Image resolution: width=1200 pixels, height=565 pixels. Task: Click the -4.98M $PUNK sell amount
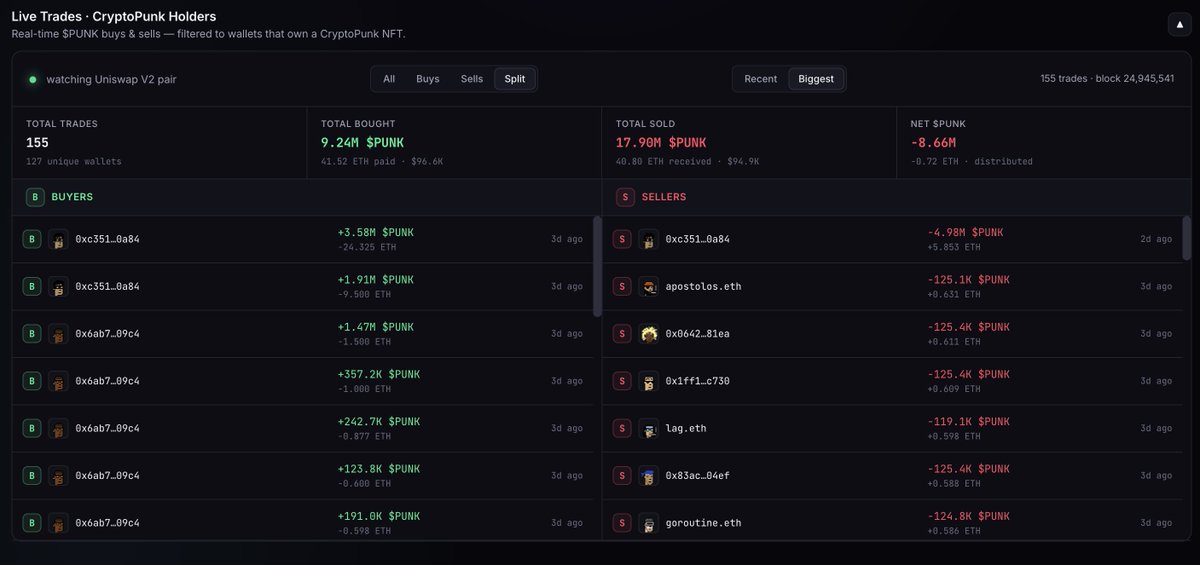click(x=965, y=232)
